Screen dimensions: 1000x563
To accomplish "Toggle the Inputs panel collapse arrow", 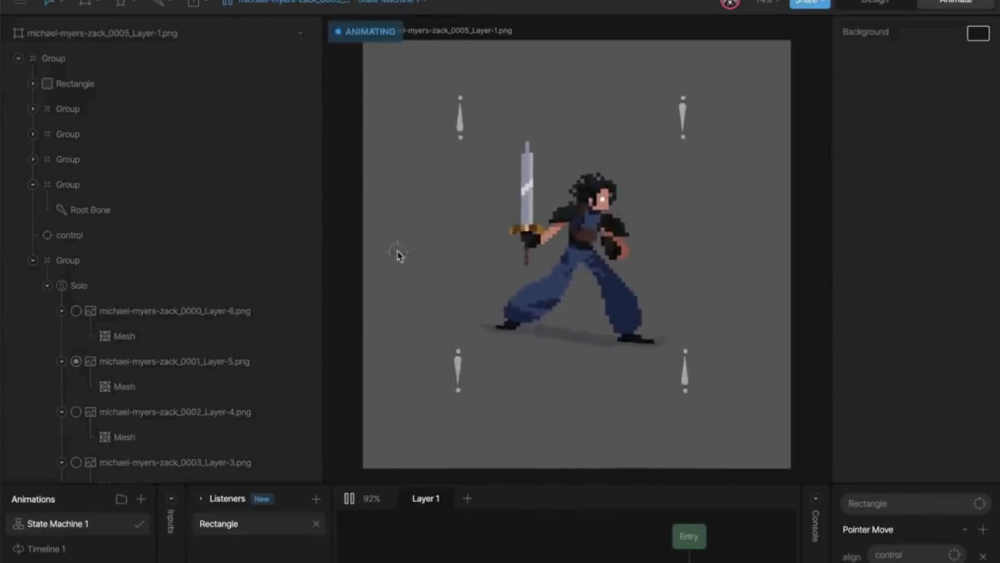I will [x=171, y=499].
